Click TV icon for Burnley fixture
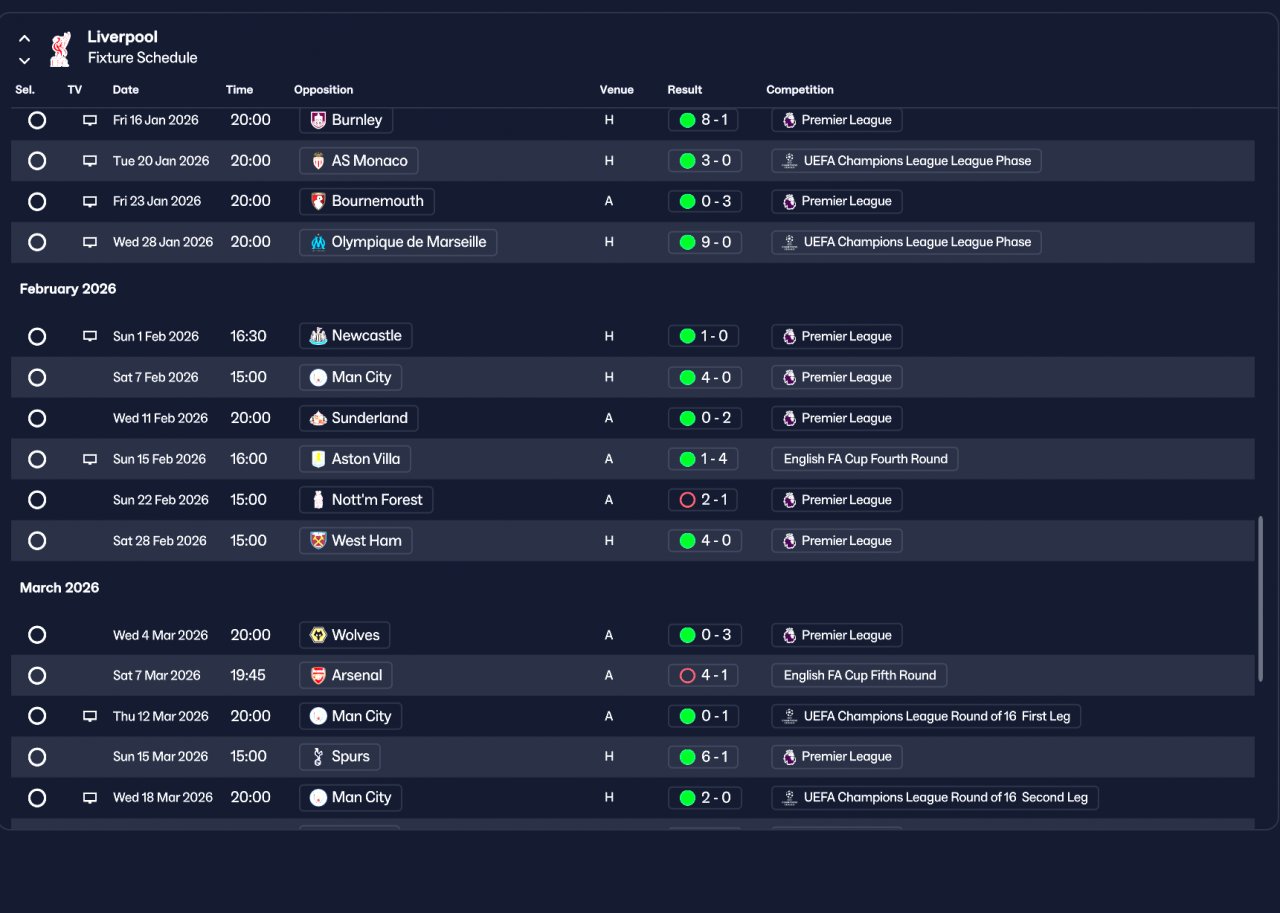Image resolution: width=1280 pixels, height=913 pixels. tap(90, 120)
